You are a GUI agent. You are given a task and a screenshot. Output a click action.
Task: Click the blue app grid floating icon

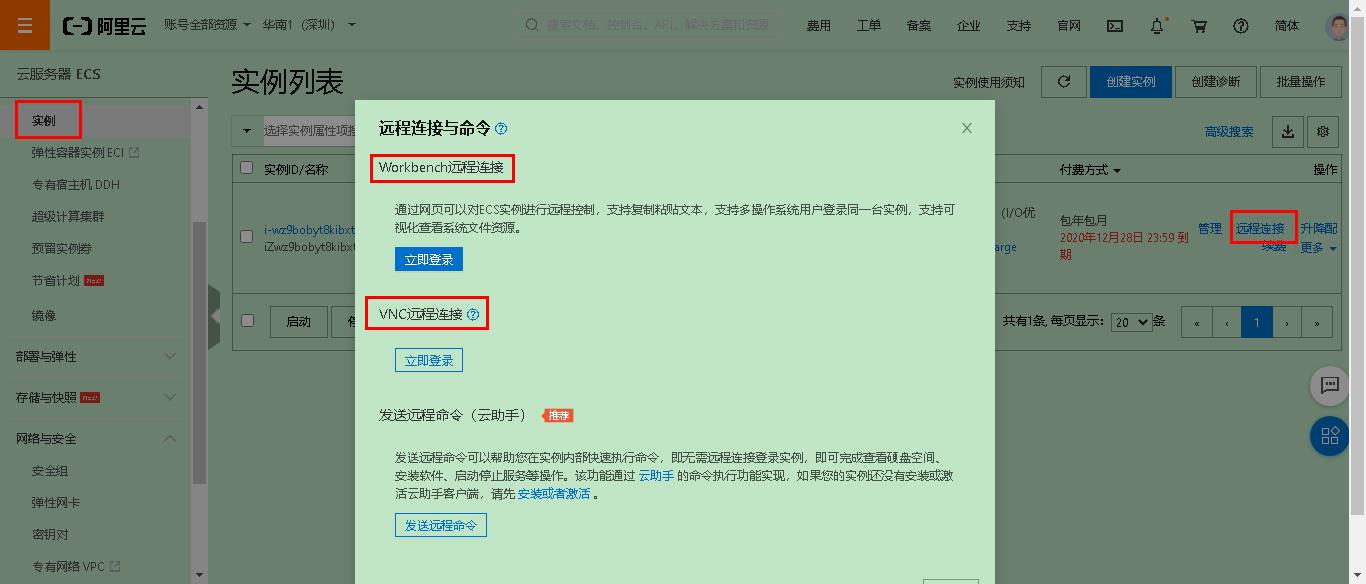click(x=1329, y=436)
